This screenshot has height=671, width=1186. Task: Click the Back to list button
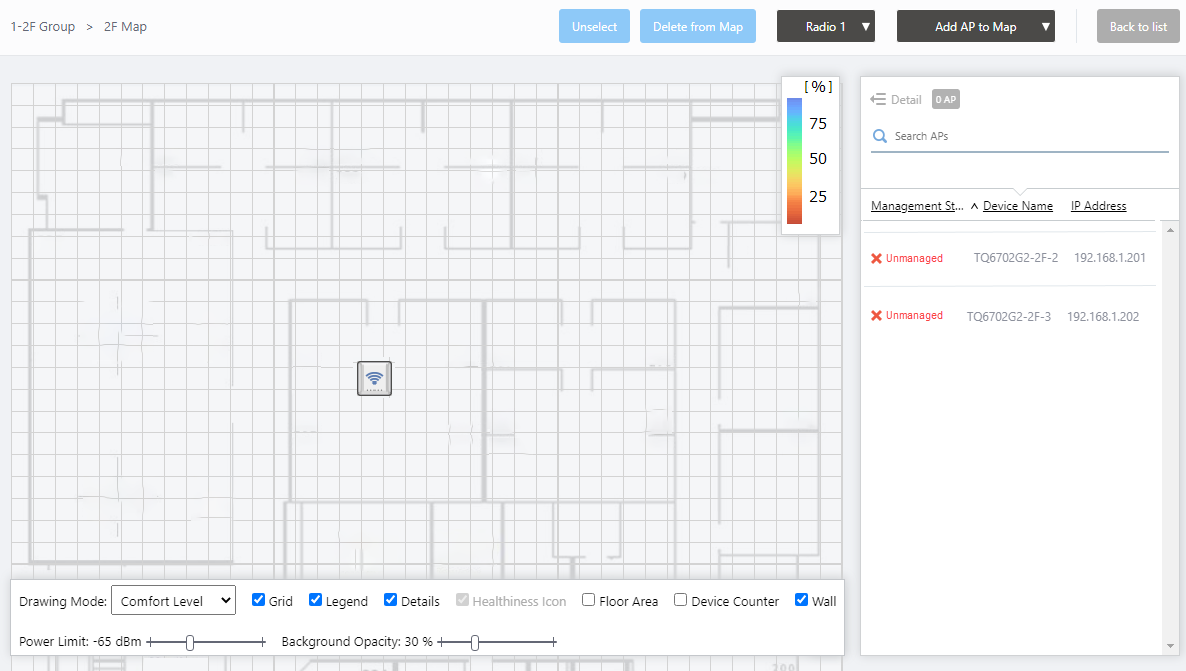1138,27
